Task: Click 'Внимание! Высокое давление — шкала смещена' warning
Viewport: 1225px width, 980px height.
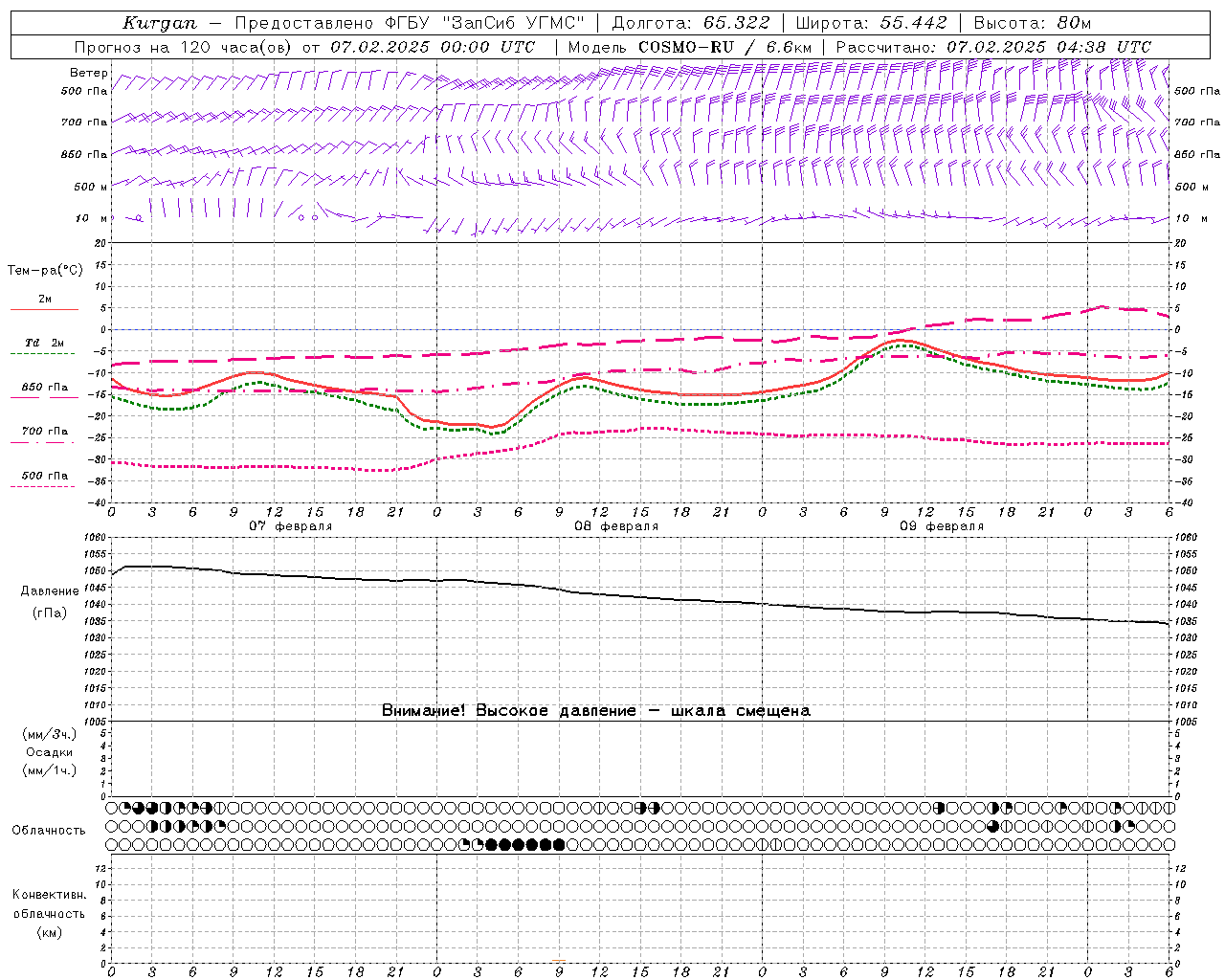Action: tap(595, 711)
